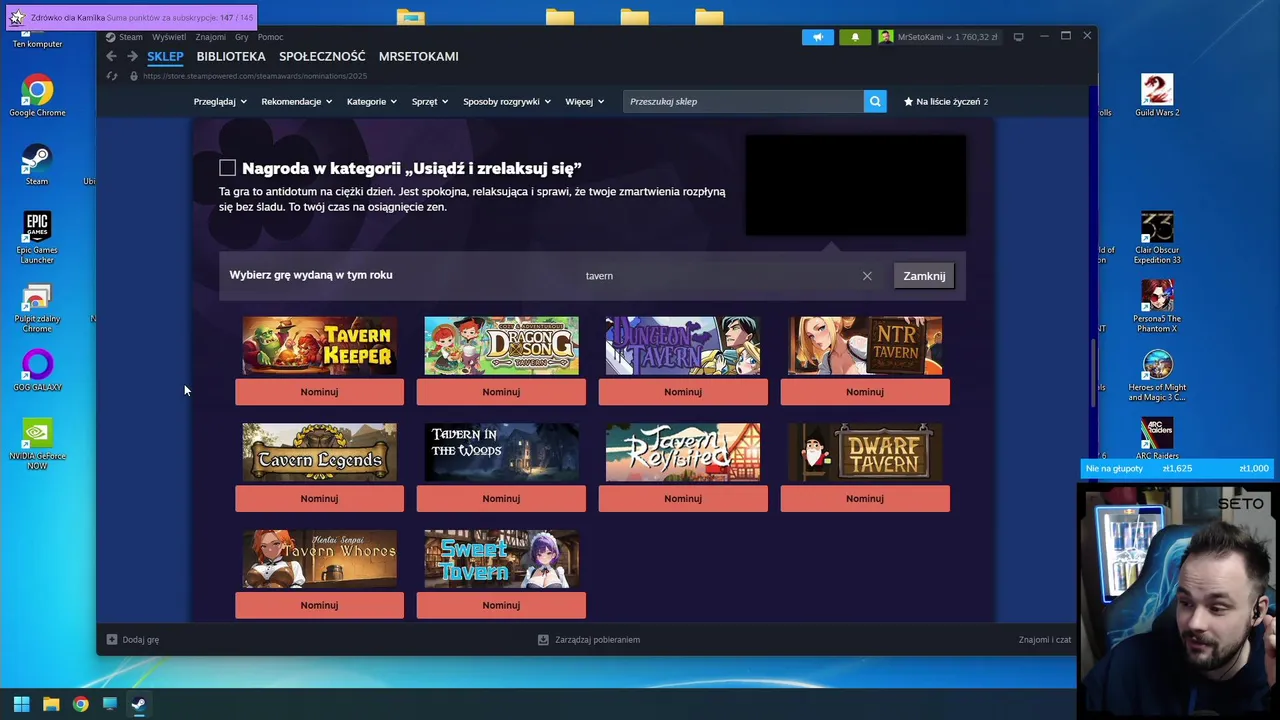
Task: Open the Steam announcements megaphone icon
Action: [817, 37]
